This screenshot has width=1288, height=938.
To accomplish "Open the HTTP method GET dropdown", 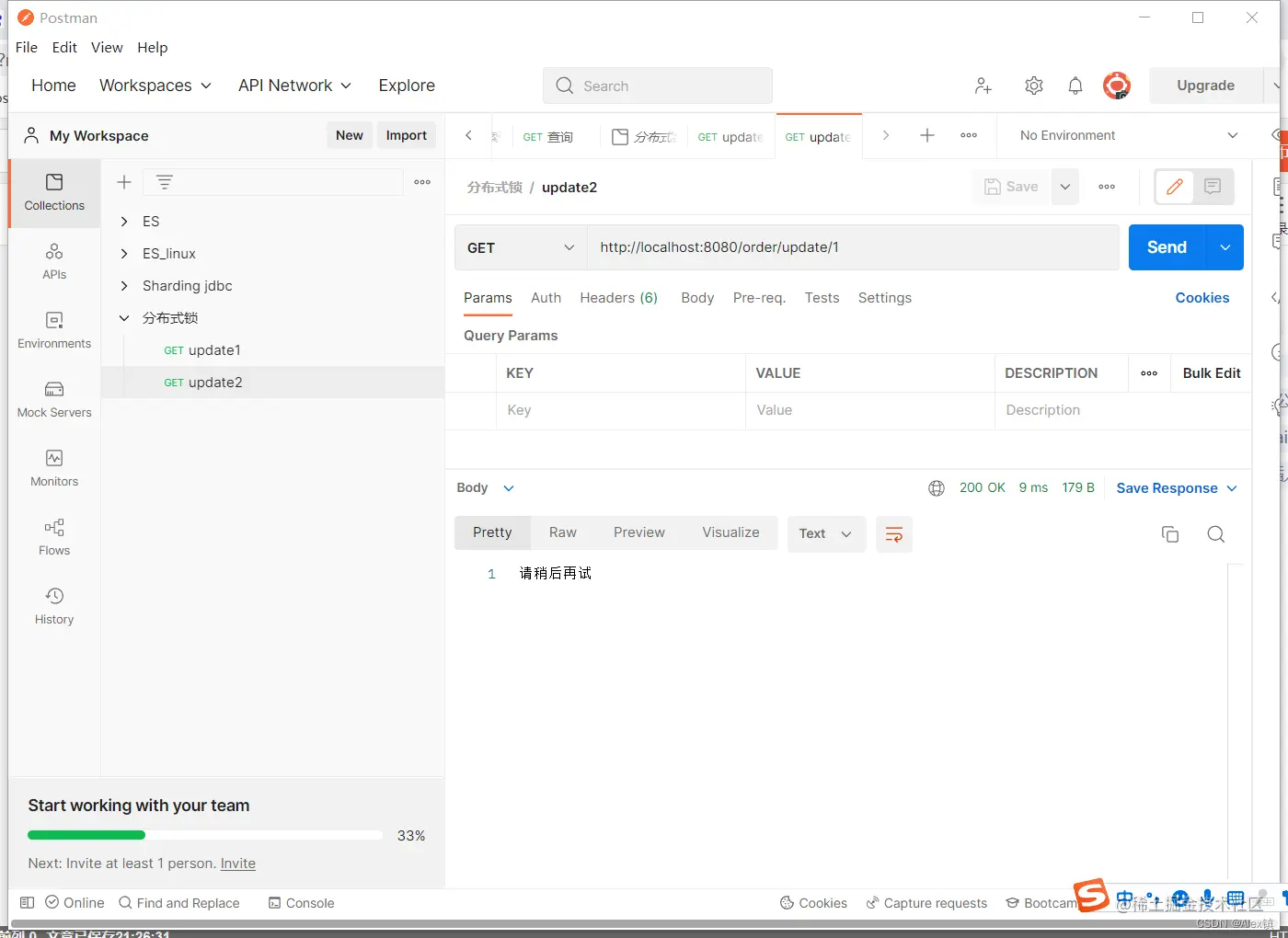I will tap(521, 247).
